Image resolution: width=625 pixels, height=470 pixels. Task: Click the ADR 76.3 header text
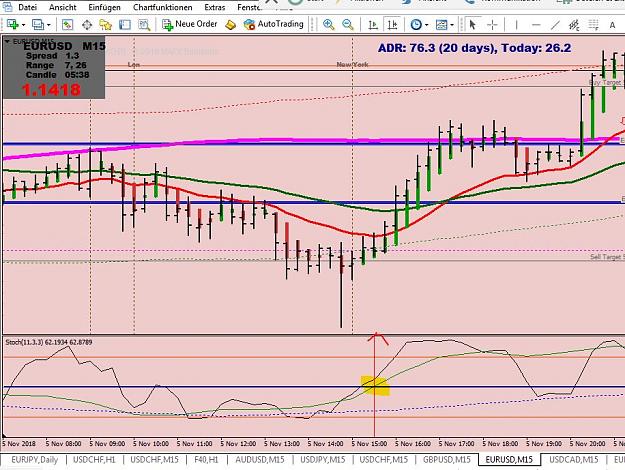point(474,48)
